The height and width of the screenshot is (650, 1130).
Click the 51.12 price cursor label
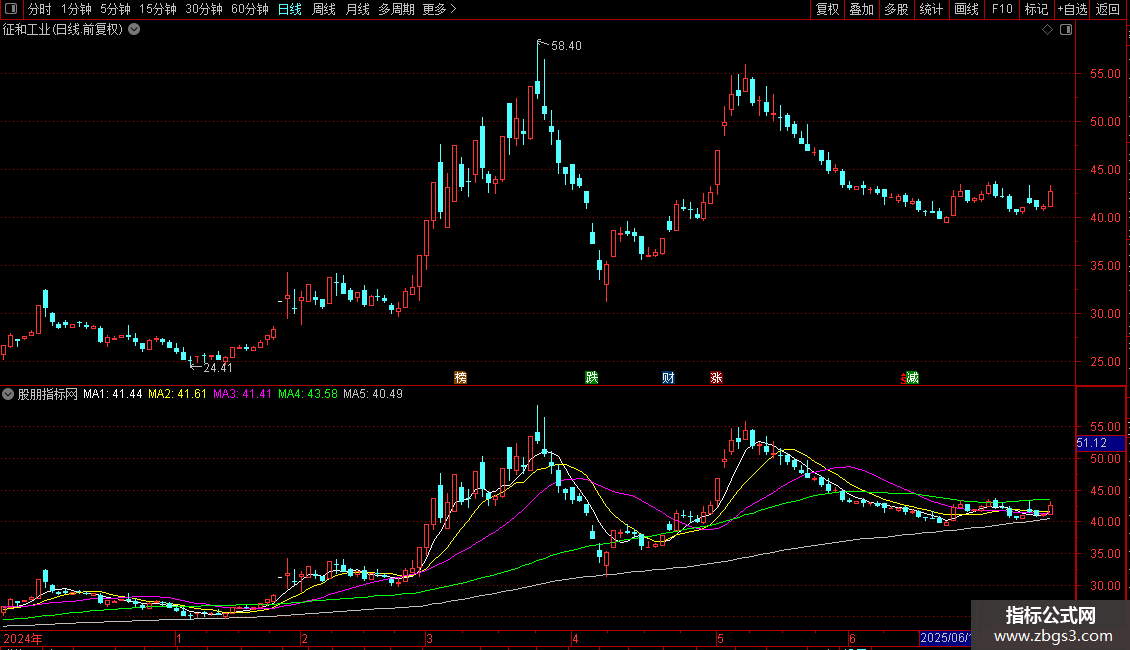coord(1100,443)
